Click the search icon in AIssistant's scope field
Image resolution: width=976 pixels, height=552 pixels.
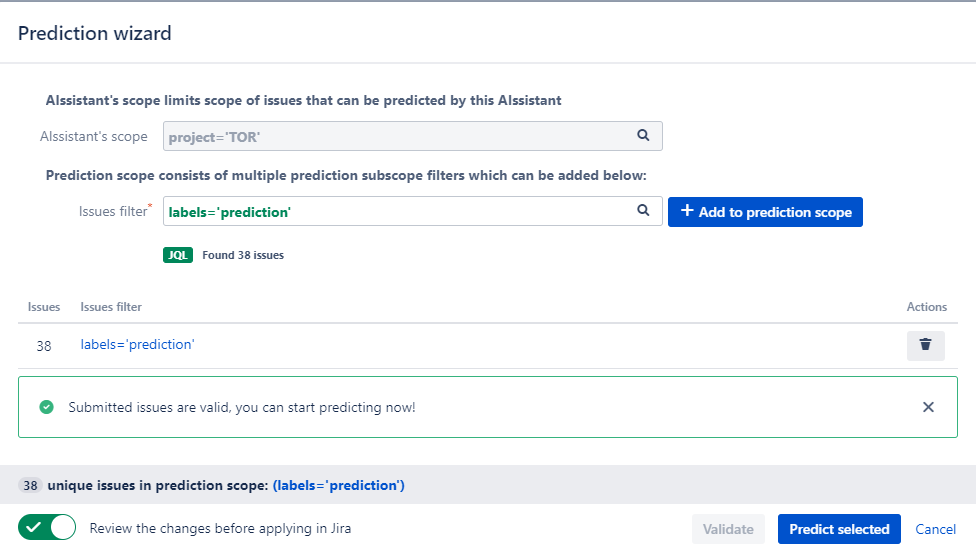643,136
